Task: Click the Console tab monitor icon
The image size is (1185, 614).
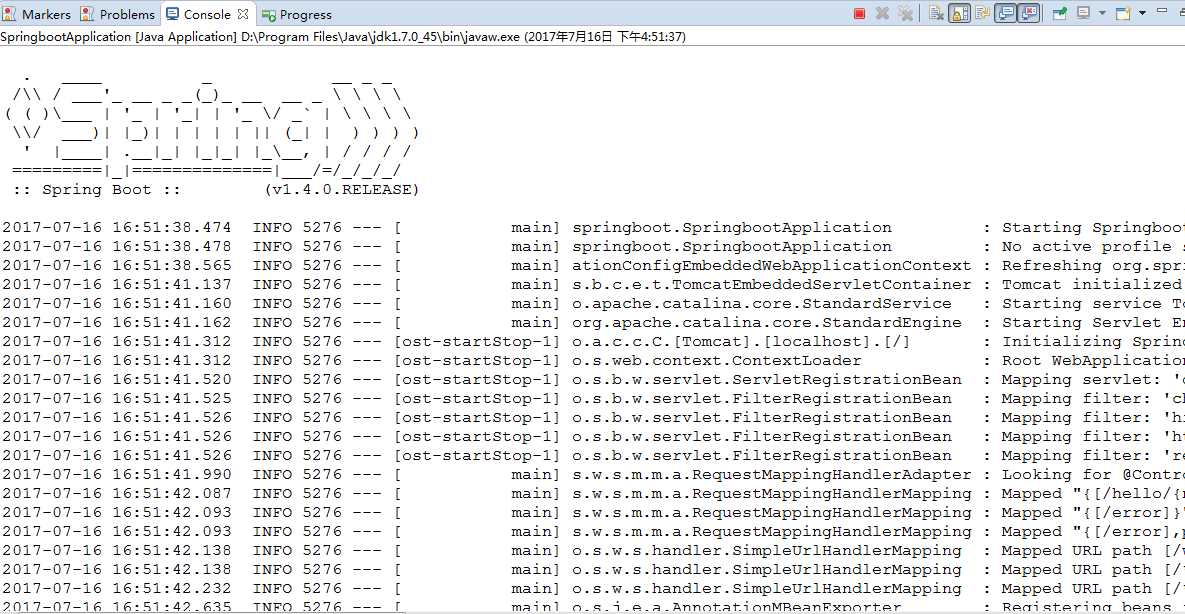Action: [x=172, y=14]
